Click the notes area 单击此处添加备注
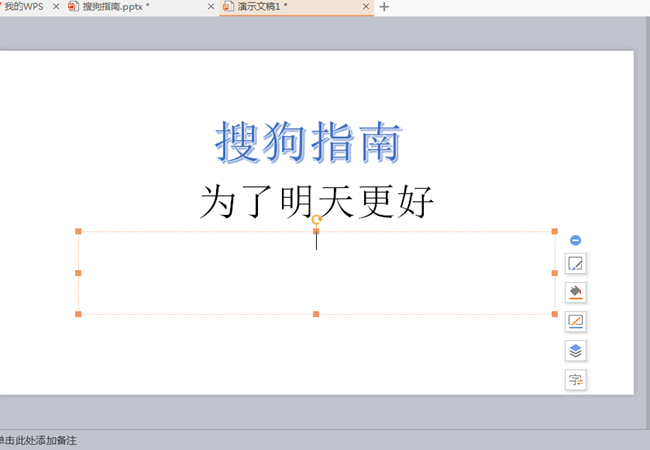The image size is (650, 450). pyautogui.click(x=38, y=440)
